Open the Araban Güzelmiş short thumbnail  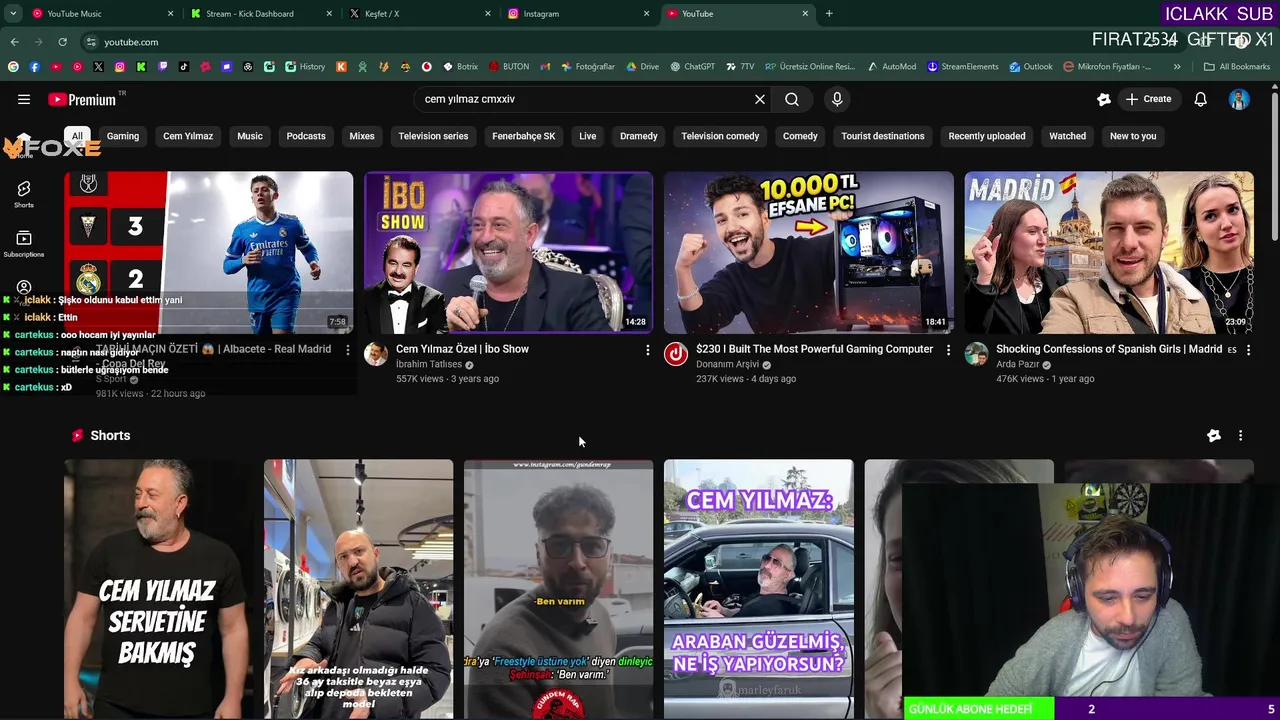[758, 589]
